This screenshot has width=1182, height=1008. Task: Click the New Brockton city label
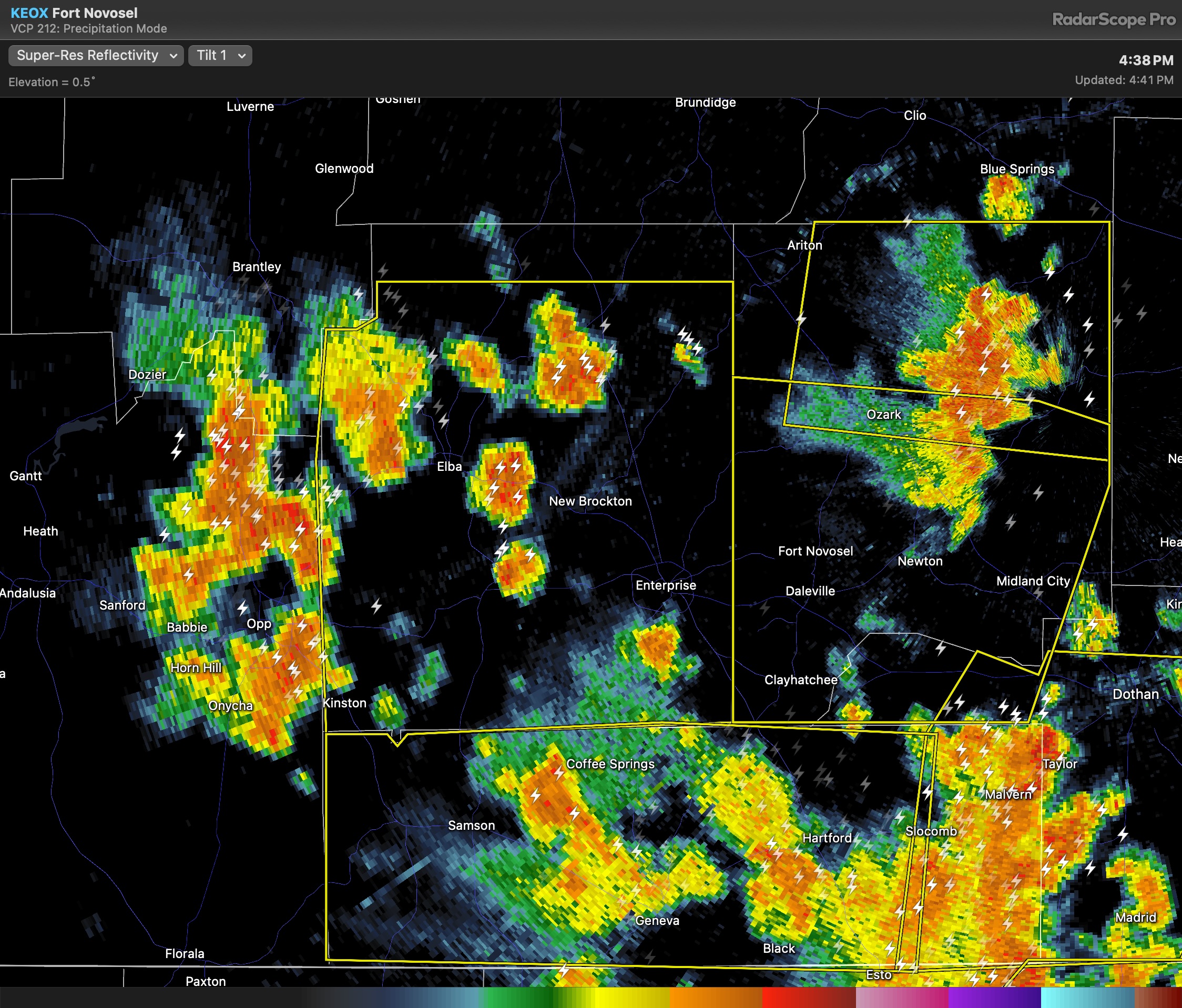(590, 501)
